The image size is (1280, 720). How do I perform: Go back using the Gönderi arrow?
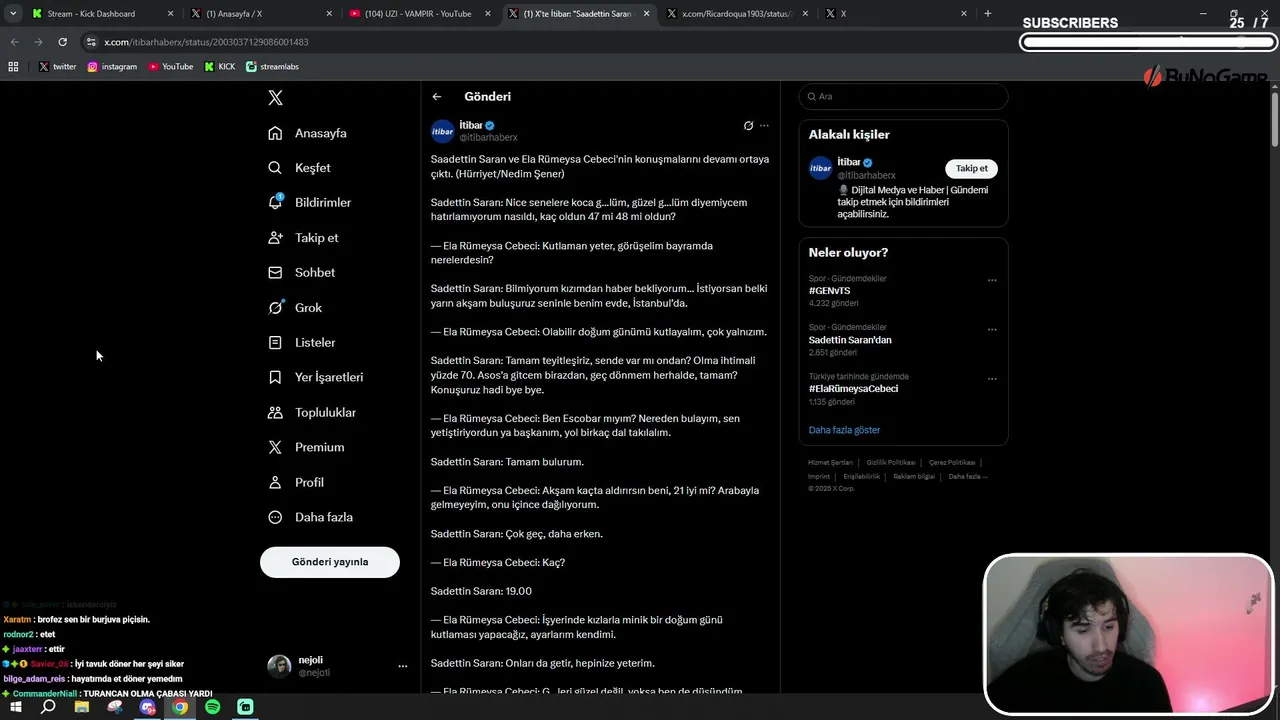click(437, 97)
